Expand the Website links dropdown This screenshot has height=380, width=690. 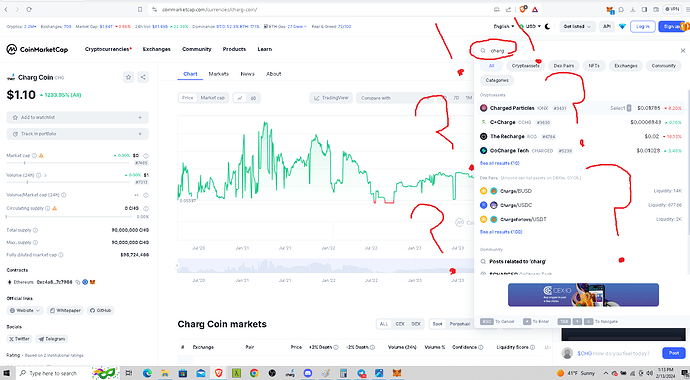click(25, 311)
